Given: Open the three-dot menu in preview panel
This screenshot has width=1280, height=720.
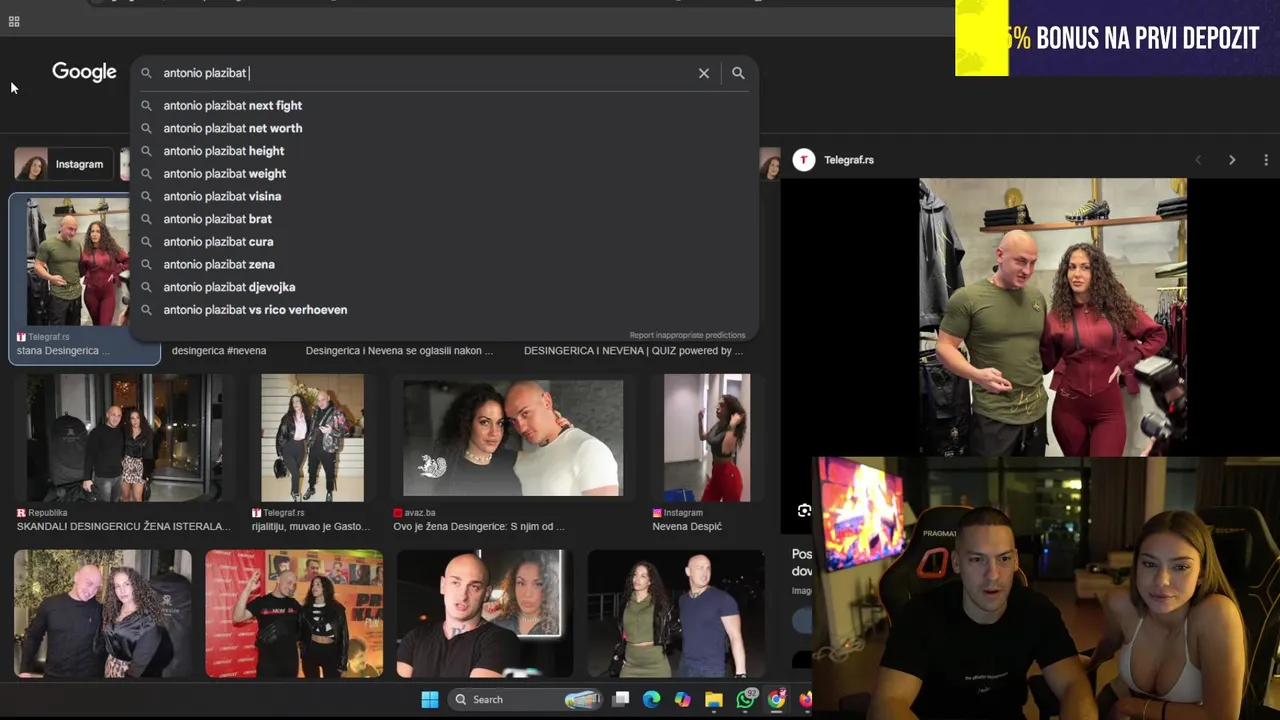Looking at the screenshot, I should [x=1266, y=160].
